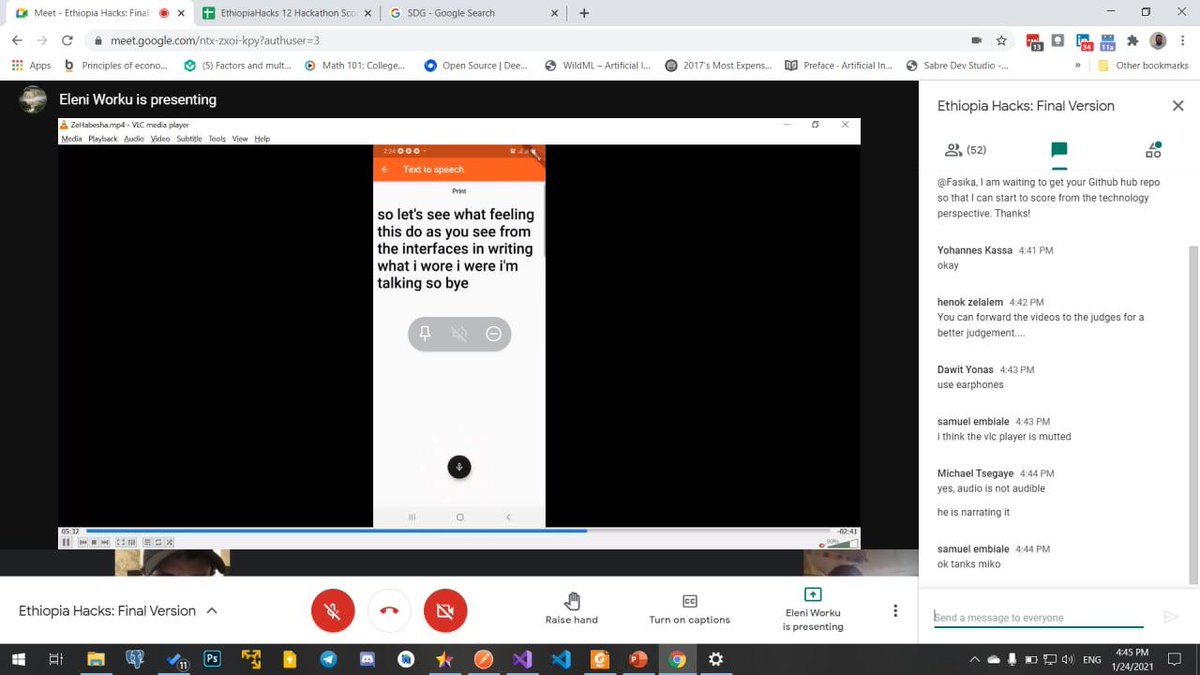This screenshot has width=1200, height=675.
Task: Open the Other bookmarks folder
Action: click(x=1143, y=65)
